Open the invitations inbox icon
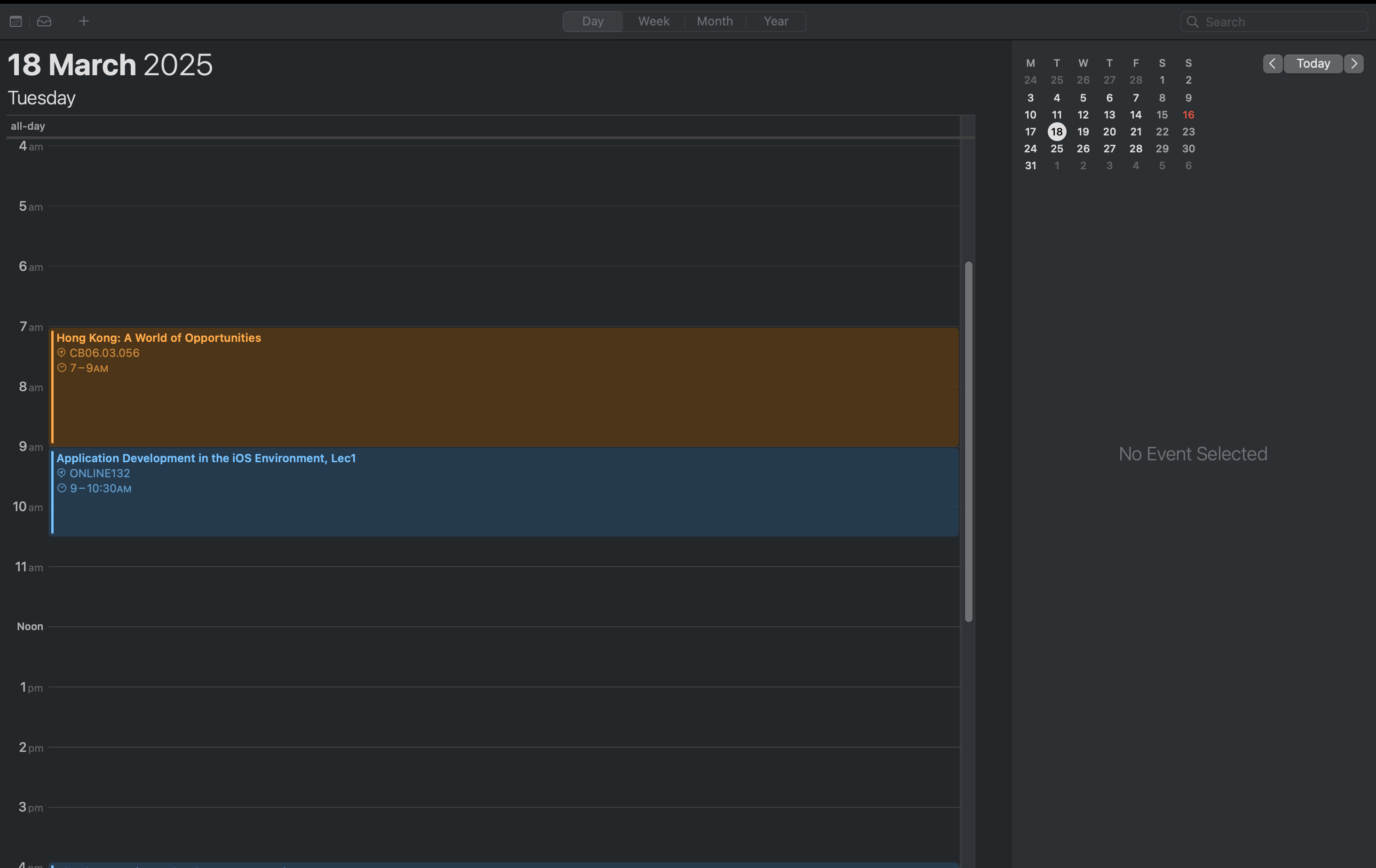 (x=45, y=21)
